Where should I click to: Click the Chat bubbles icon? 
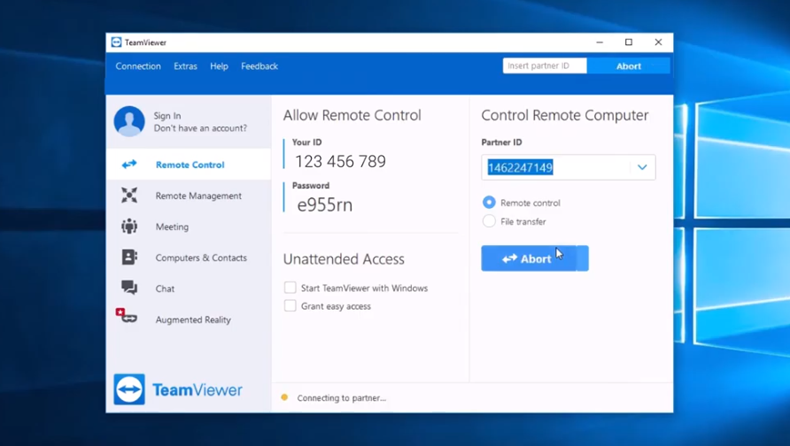[129, 288]
